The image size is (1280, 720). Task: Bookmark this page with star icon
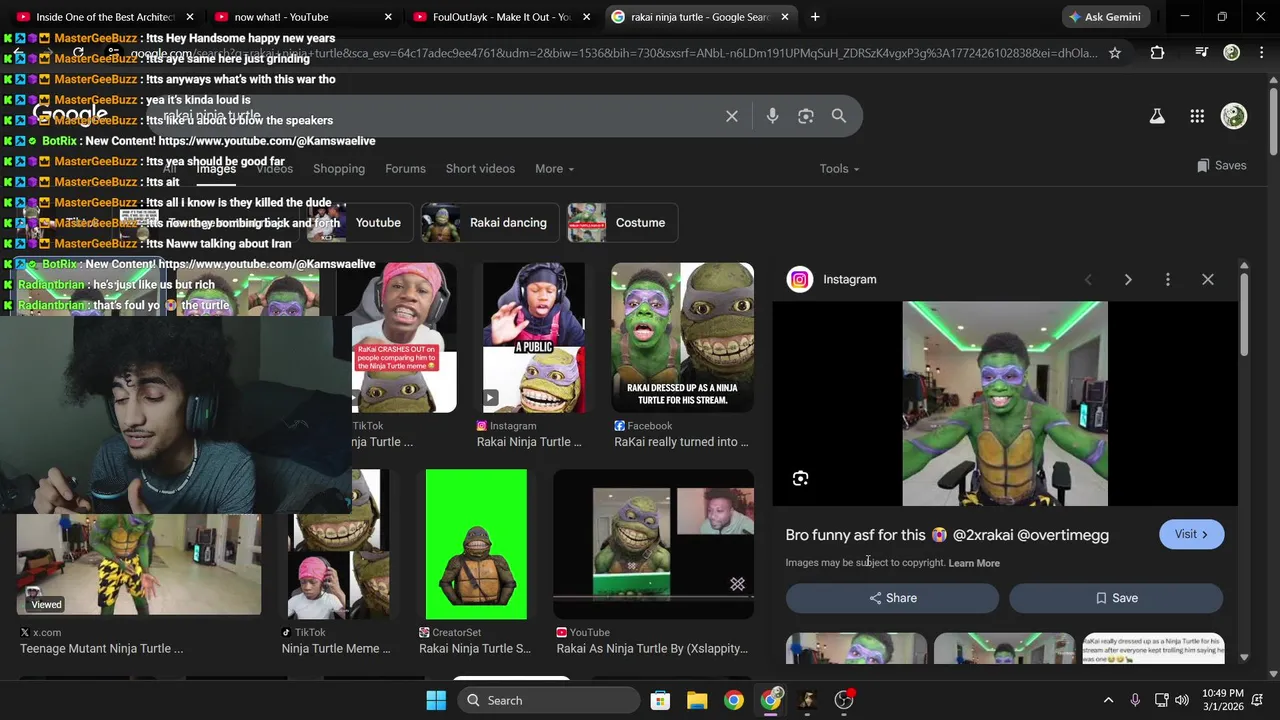pos(1115,53)
